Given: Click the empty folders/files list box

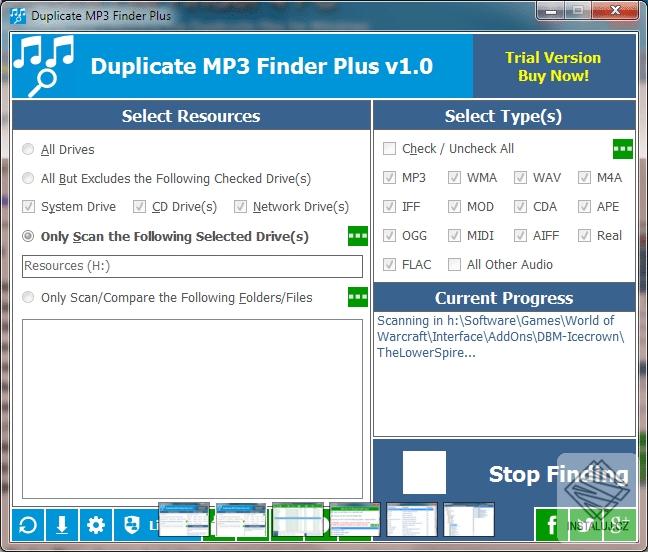Looking at the screenshot, I should (192, 409).
